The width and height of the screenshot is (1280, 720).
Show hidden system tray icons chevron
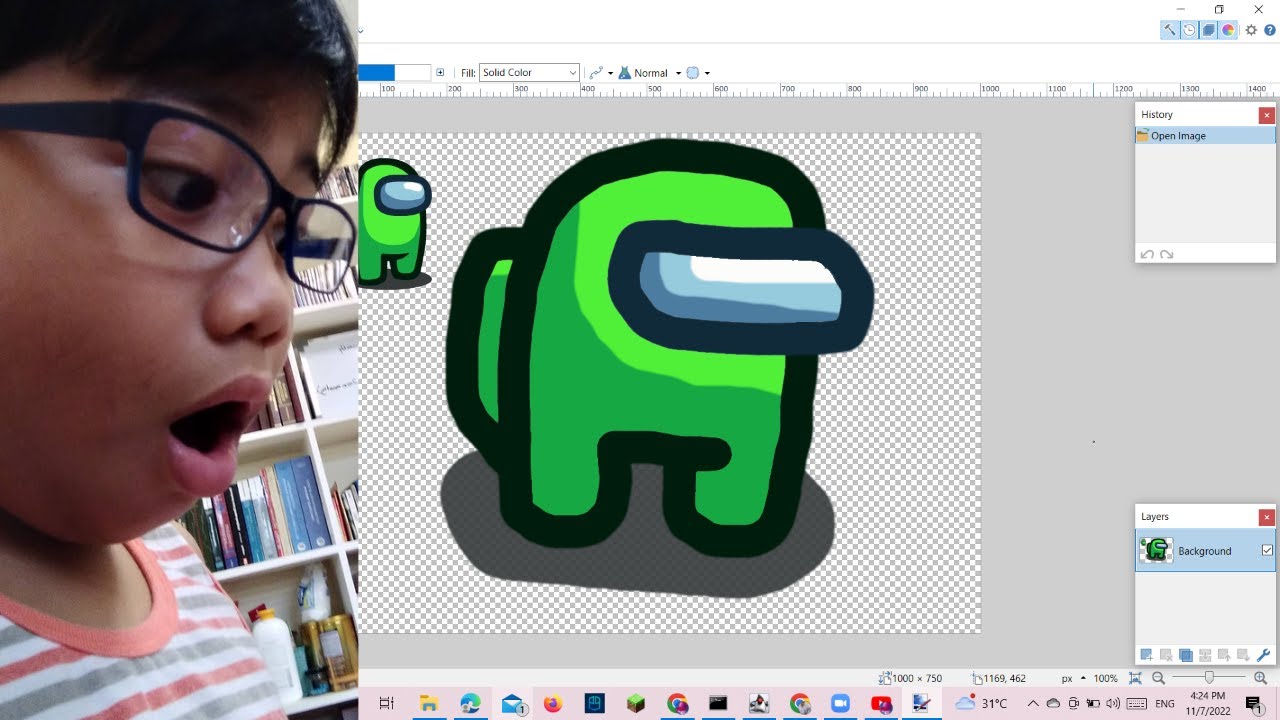point(1033,704)
